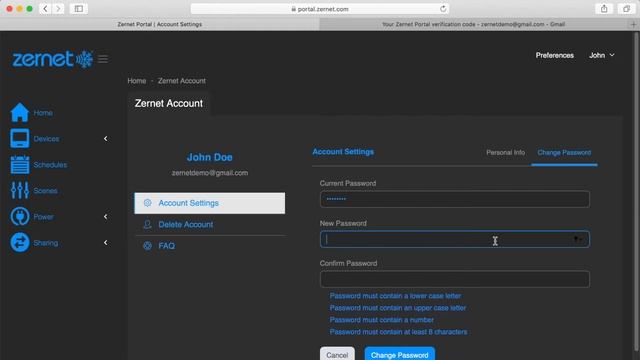Select the Devices monitor icon
640x360 pixels.
coord(20,138)
